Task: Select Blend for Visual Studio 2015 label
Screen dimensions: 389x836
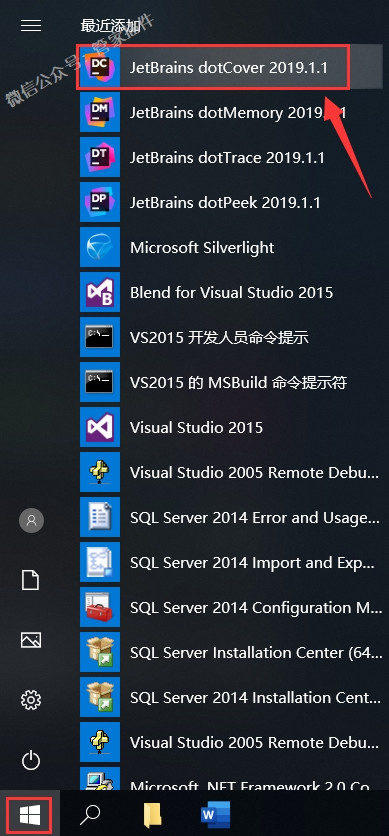Action: click(x=232, y=292)
